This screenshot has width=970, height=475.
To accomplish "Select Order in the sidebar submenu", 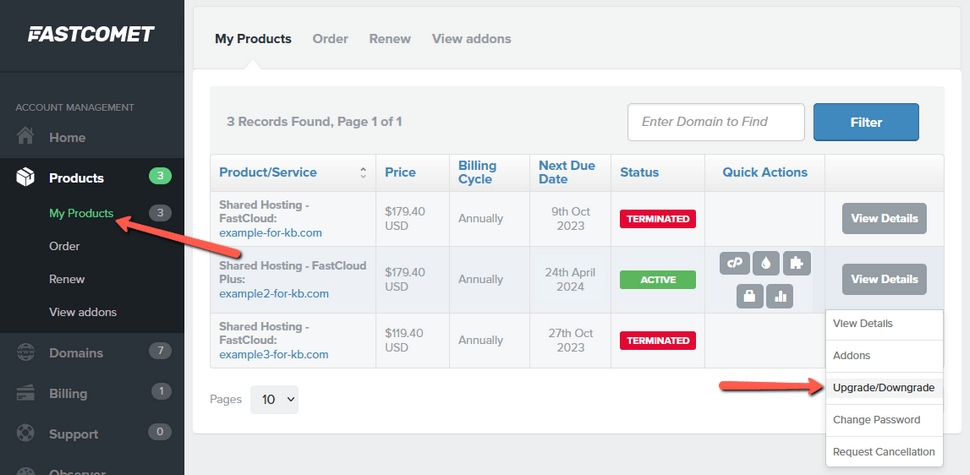I will [x=64, y=246].
